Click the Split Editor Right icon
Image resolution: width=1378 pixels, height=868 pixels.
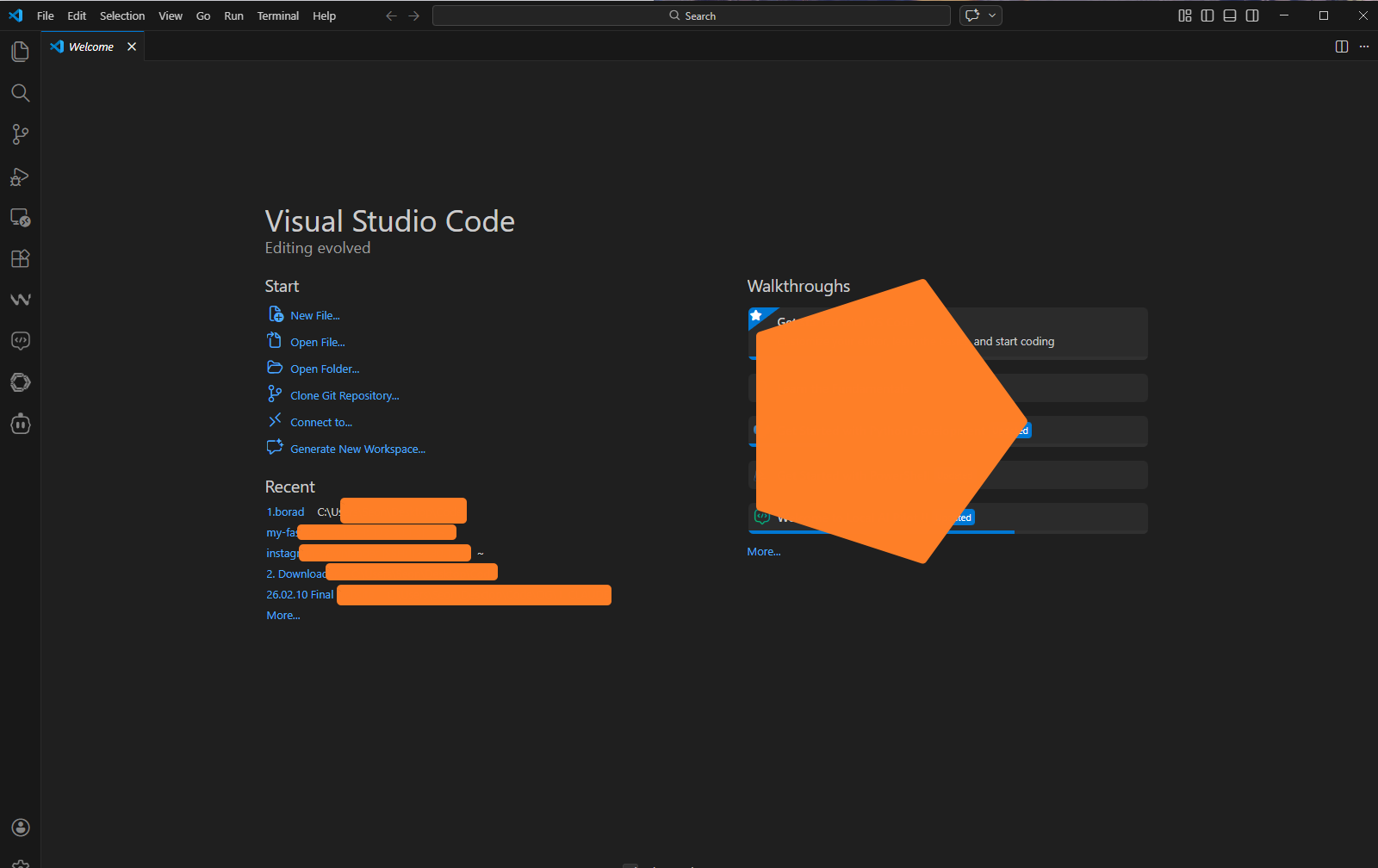[1342, 46]
